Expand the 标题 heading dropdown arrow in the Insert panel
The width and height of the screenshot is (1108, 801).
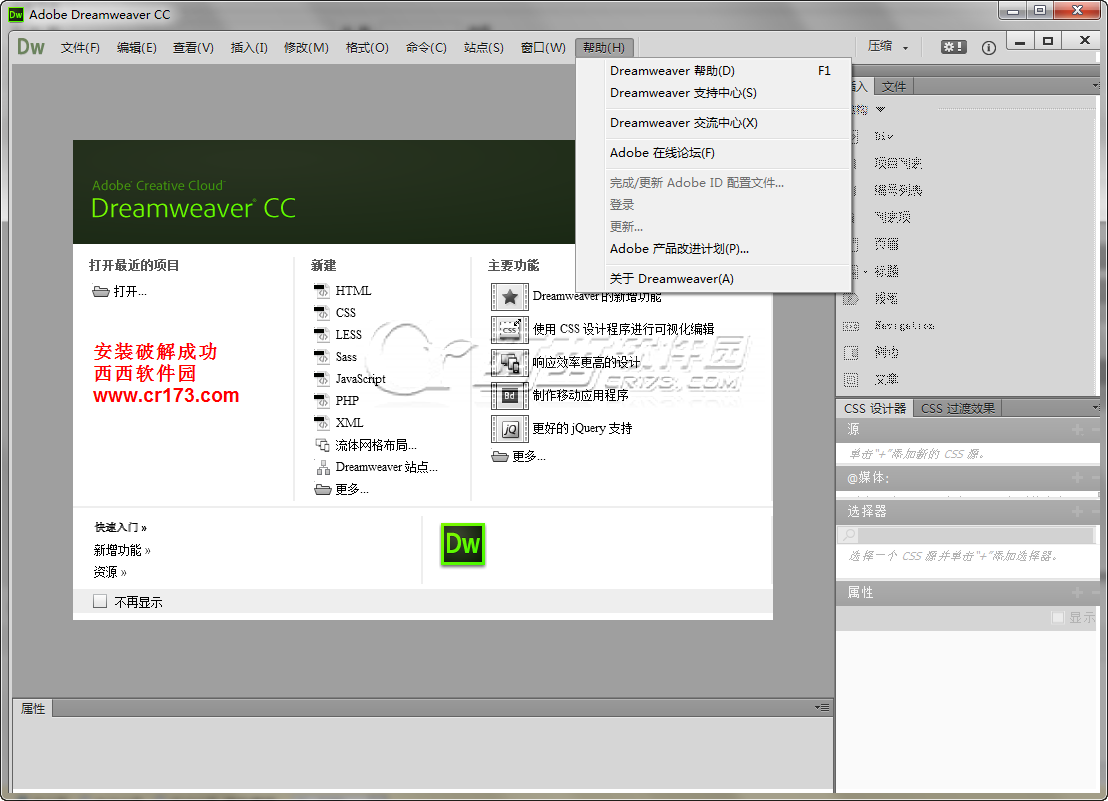865,272
